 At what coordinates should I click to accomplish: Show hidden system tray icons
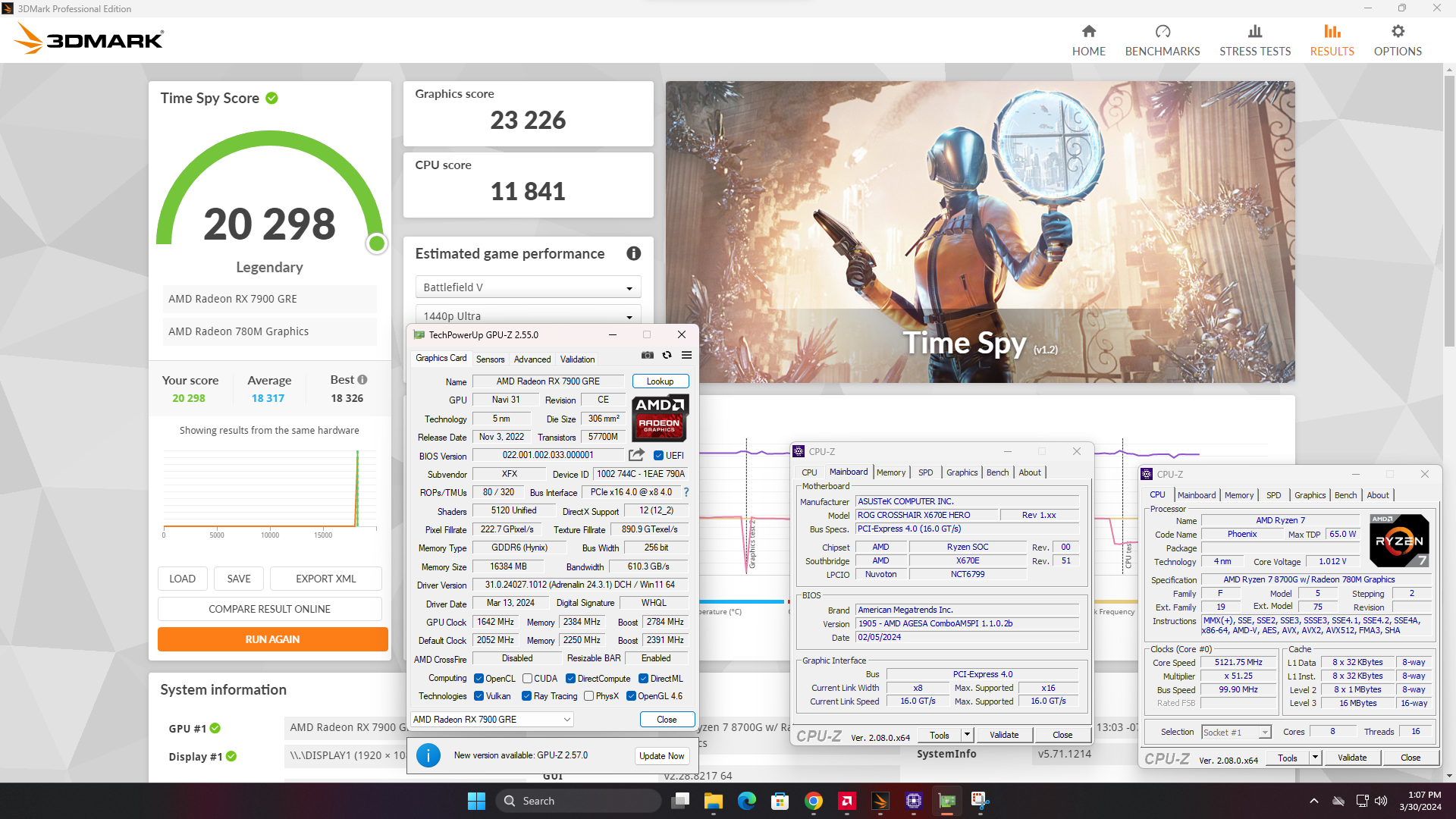pos(1313,801)
